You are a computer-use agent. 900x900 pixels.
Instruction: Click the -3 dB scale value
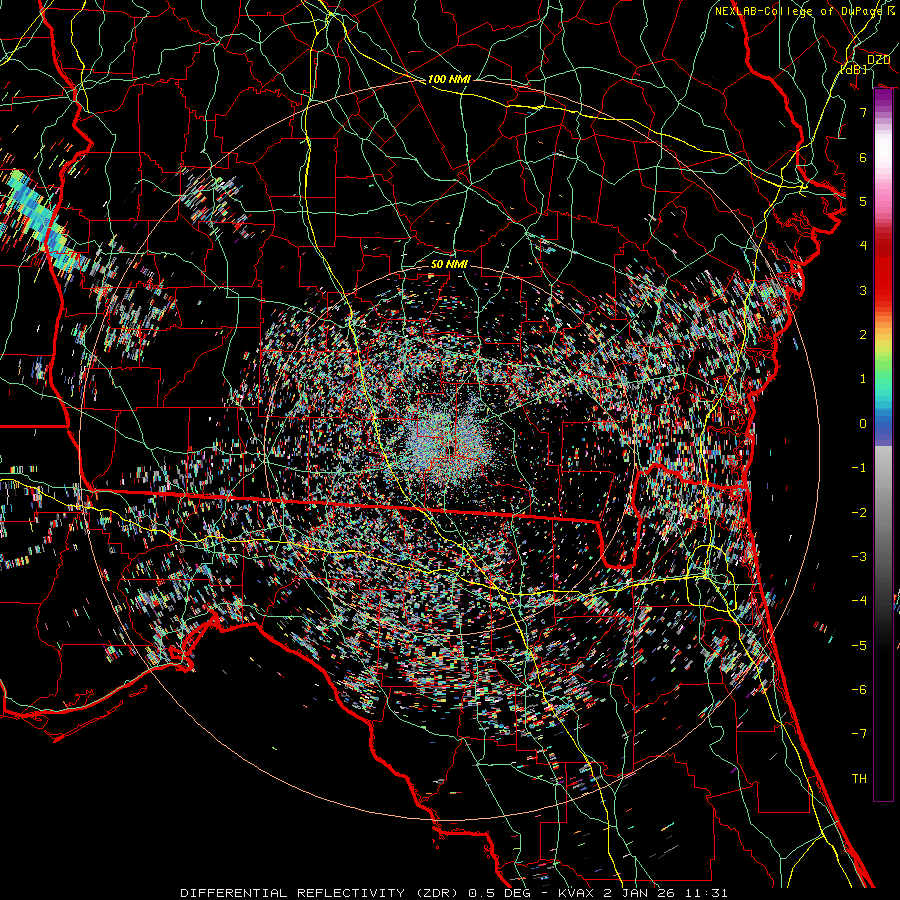click(x=859, y=557)
